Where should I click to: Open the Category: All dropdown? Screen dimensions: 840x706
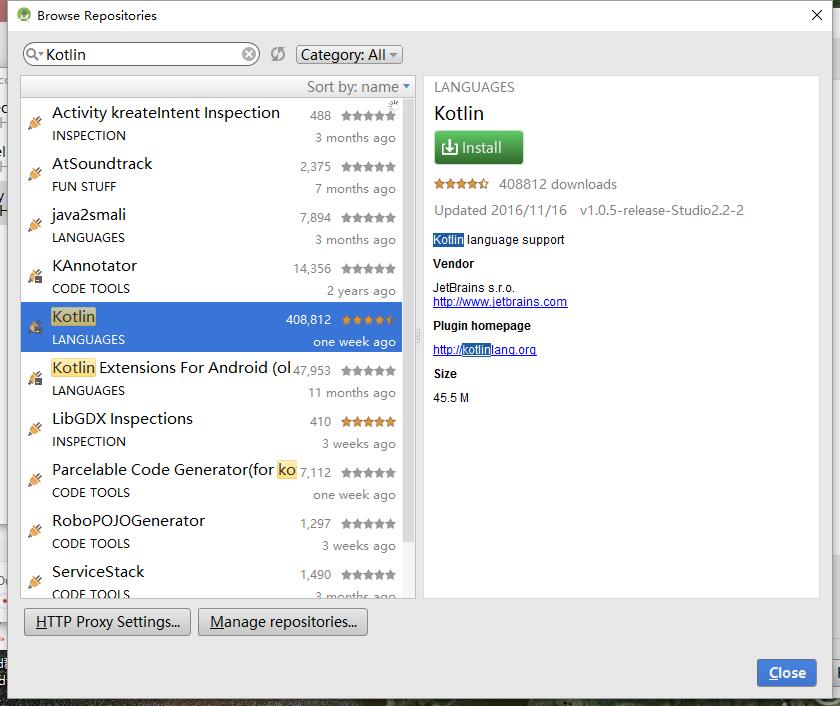pos(349,55)
